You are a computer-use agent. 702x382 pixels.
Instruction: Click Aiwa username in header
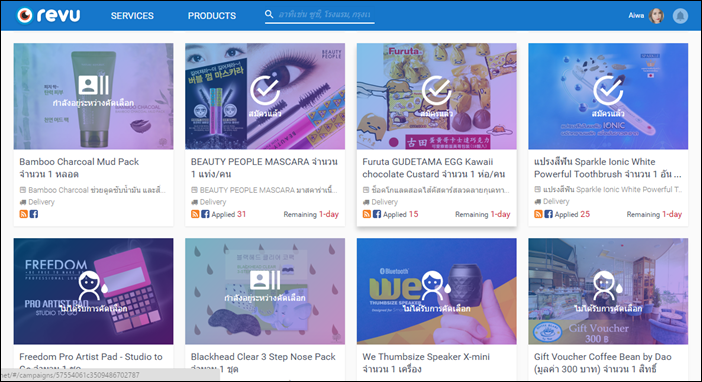[x=636, y=16]
